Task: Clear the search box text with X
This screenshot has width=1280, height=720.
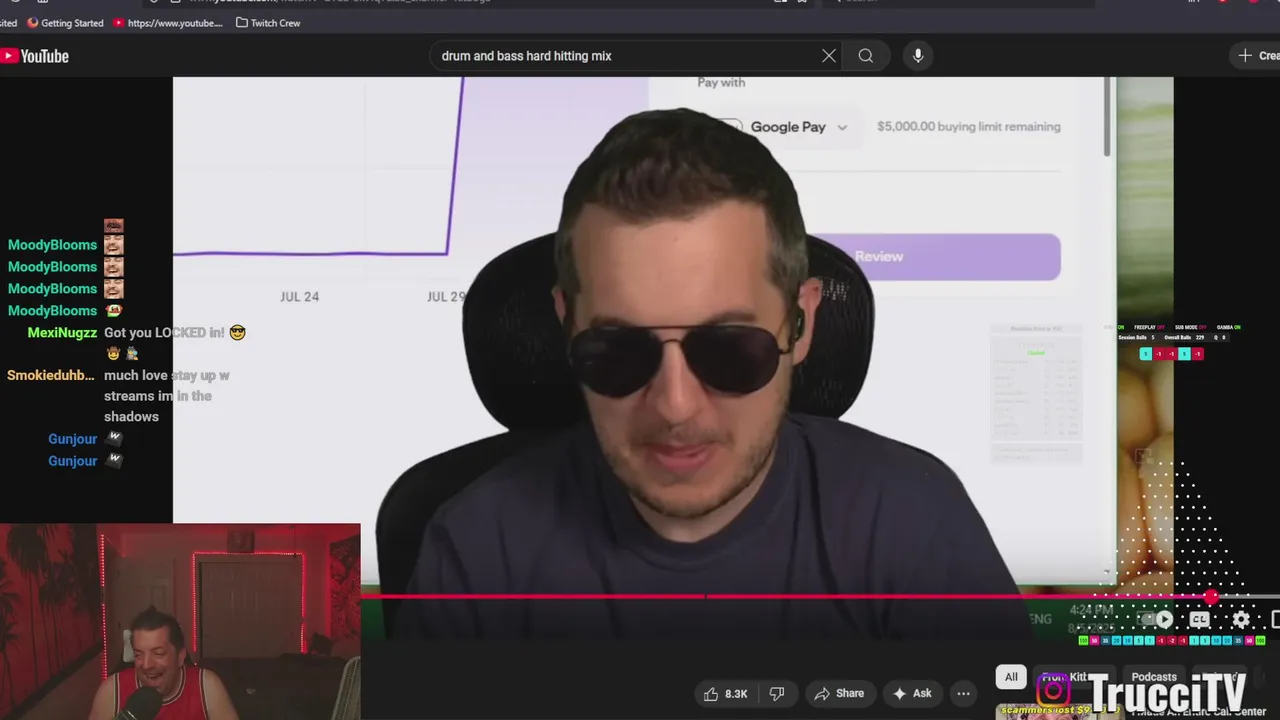Action: coord(829,56)
